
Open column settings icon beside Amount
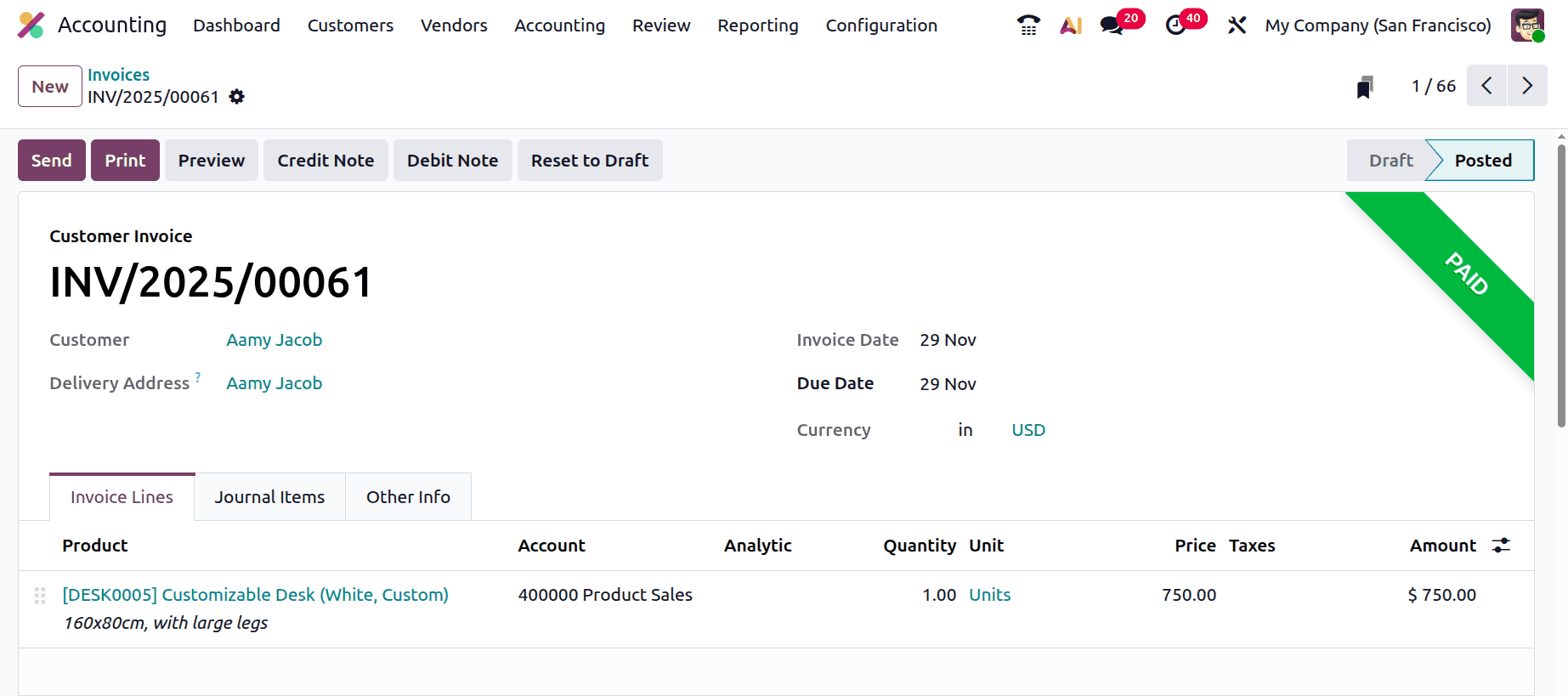pos(1502,546)
